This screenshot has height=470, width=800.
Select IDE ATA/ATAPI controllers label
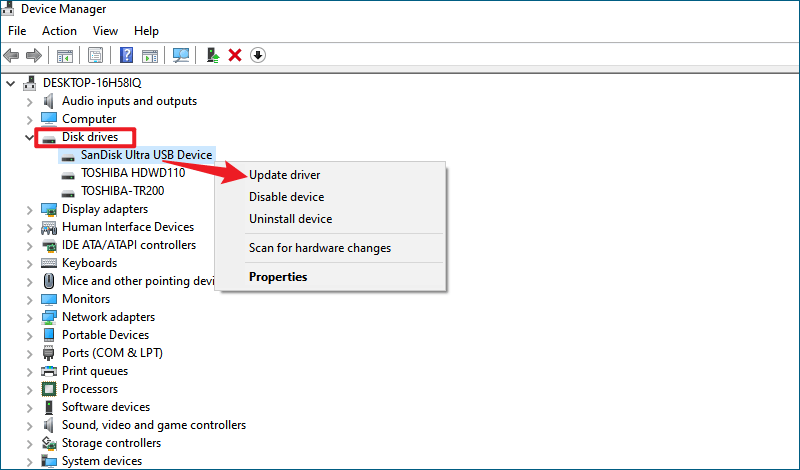(129, 245)
